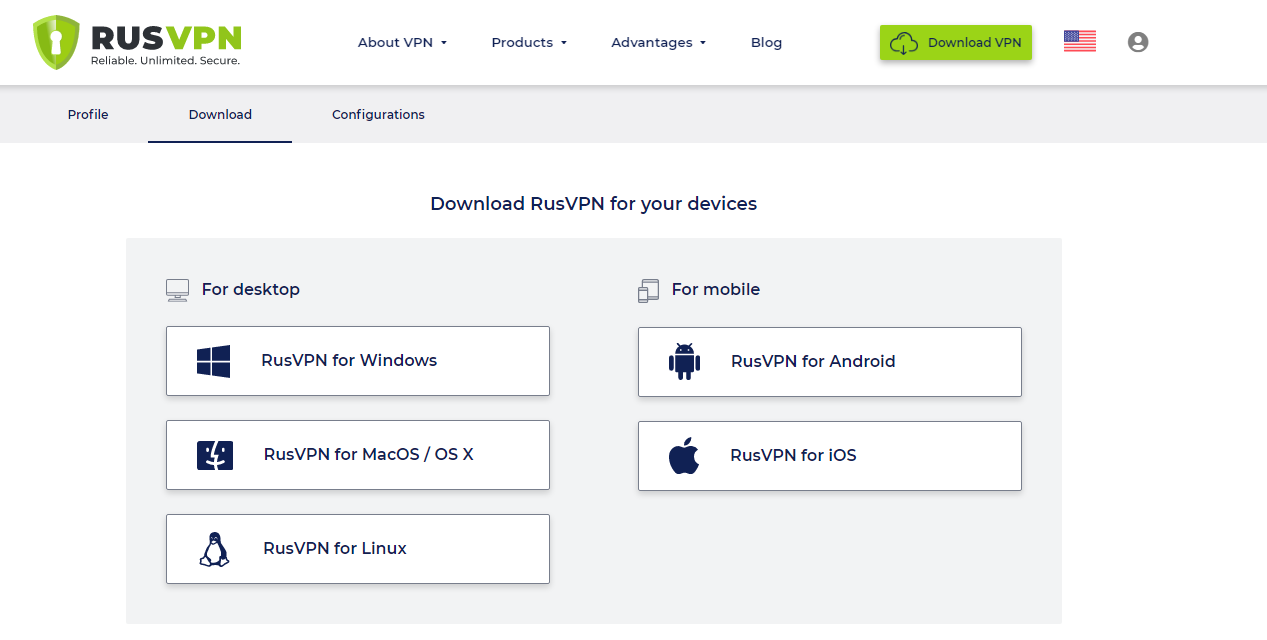Select the Android robot icon
Screen dimensions: 1267x640
coord(684,361)
